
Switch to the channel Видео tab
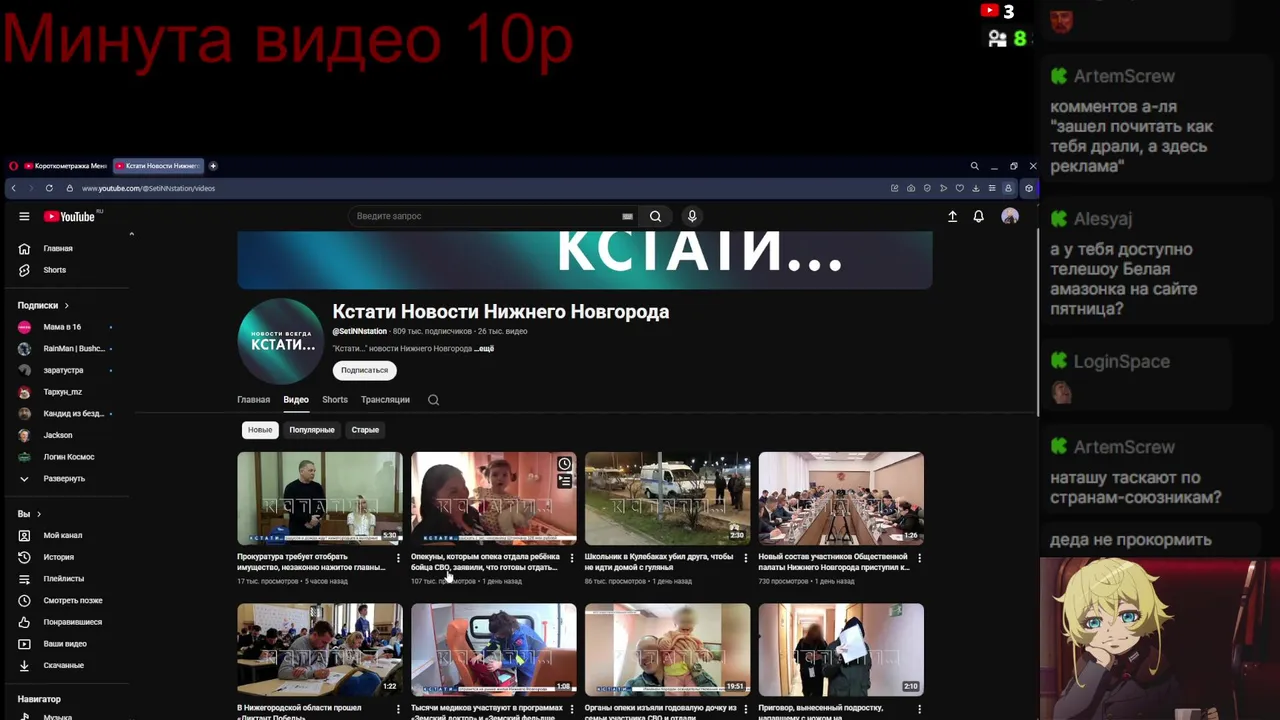click(296, 400)
